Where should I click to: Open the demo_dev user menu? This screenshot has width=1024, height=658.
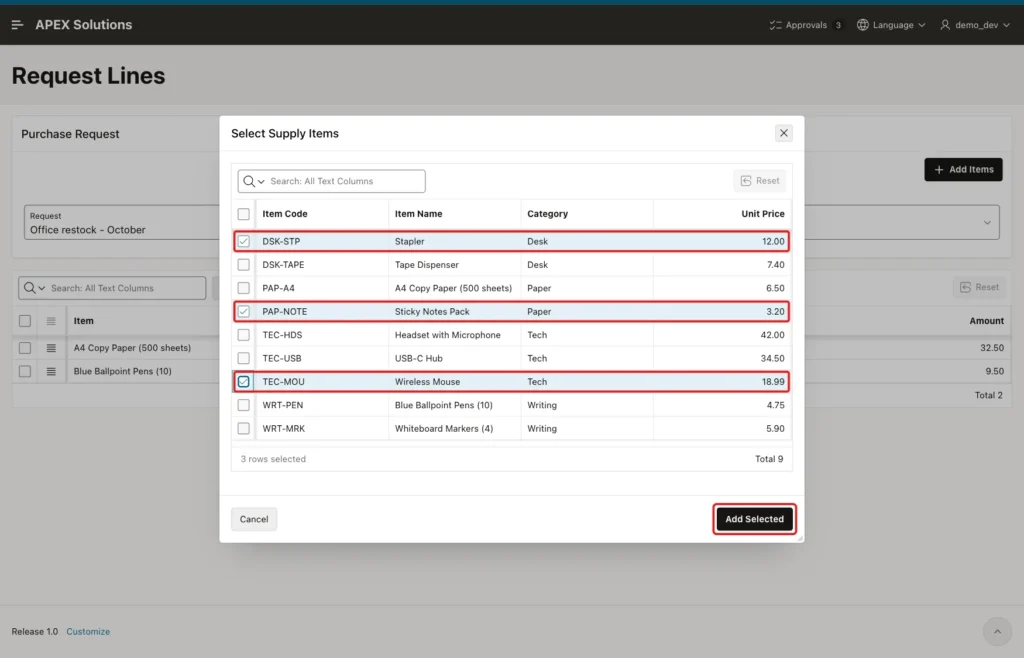[x=975, y=25]
